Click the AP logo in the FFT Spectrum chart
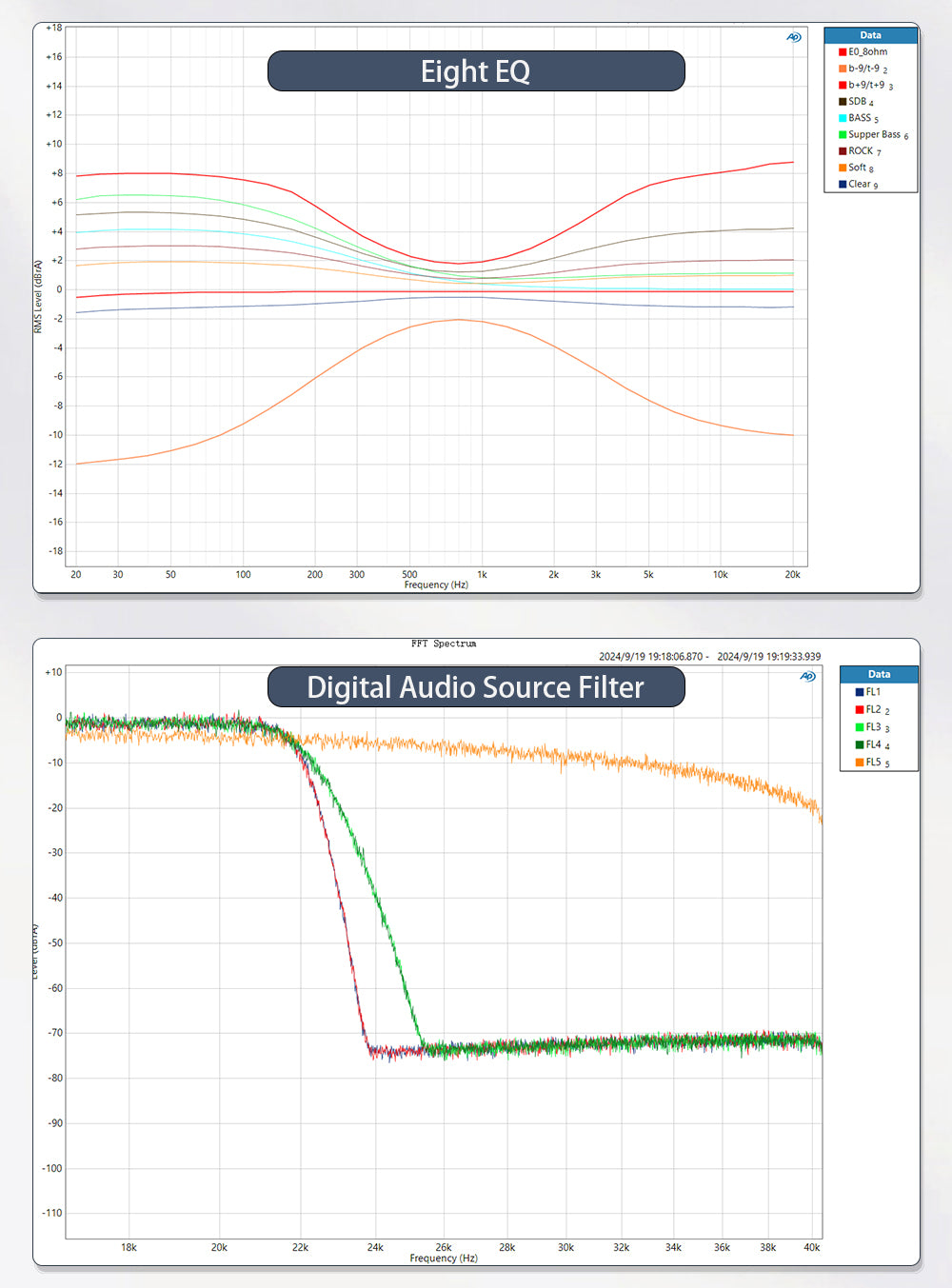952x1288 pixels. point(807,676)
